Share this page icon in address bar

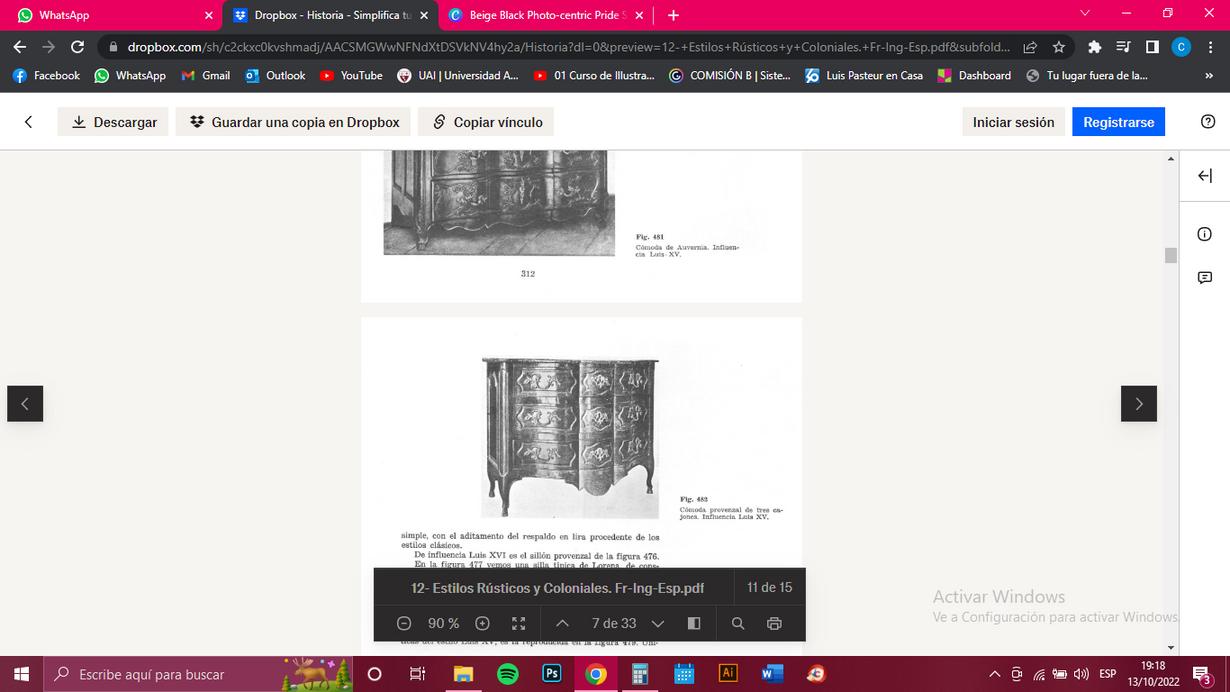1030,47
